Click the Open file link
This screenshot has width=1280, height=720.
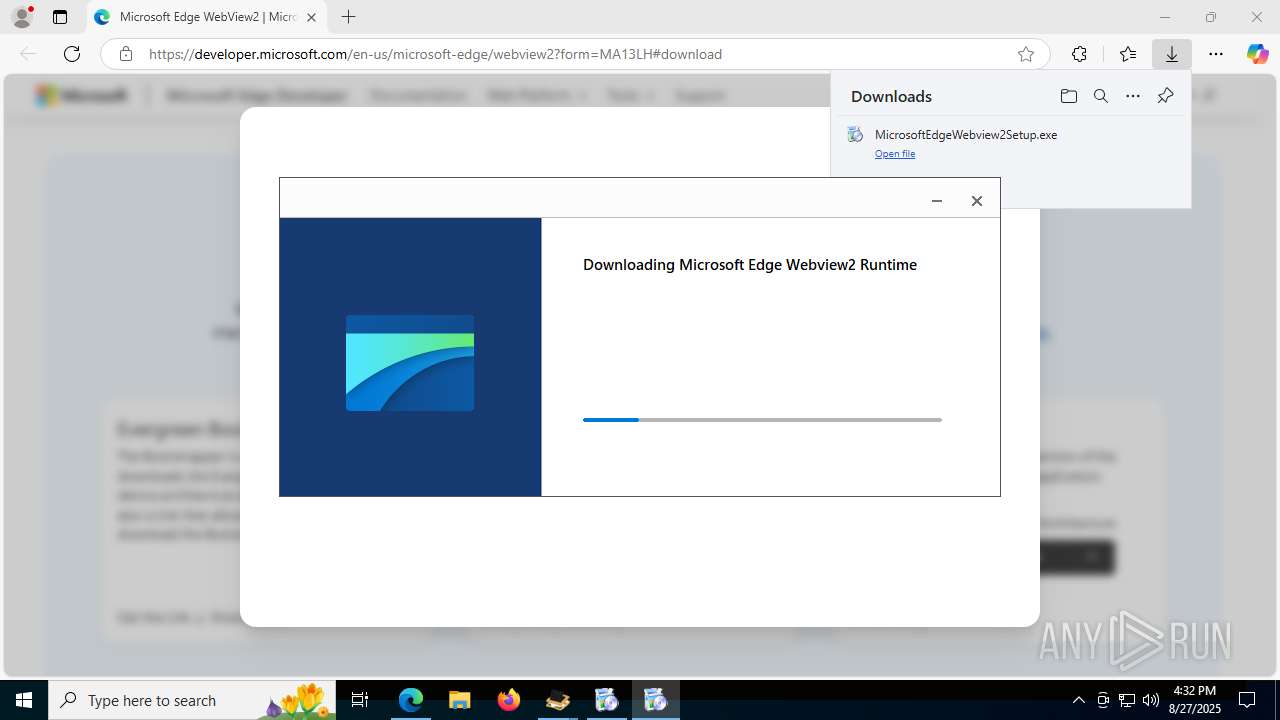click(895, 154)
